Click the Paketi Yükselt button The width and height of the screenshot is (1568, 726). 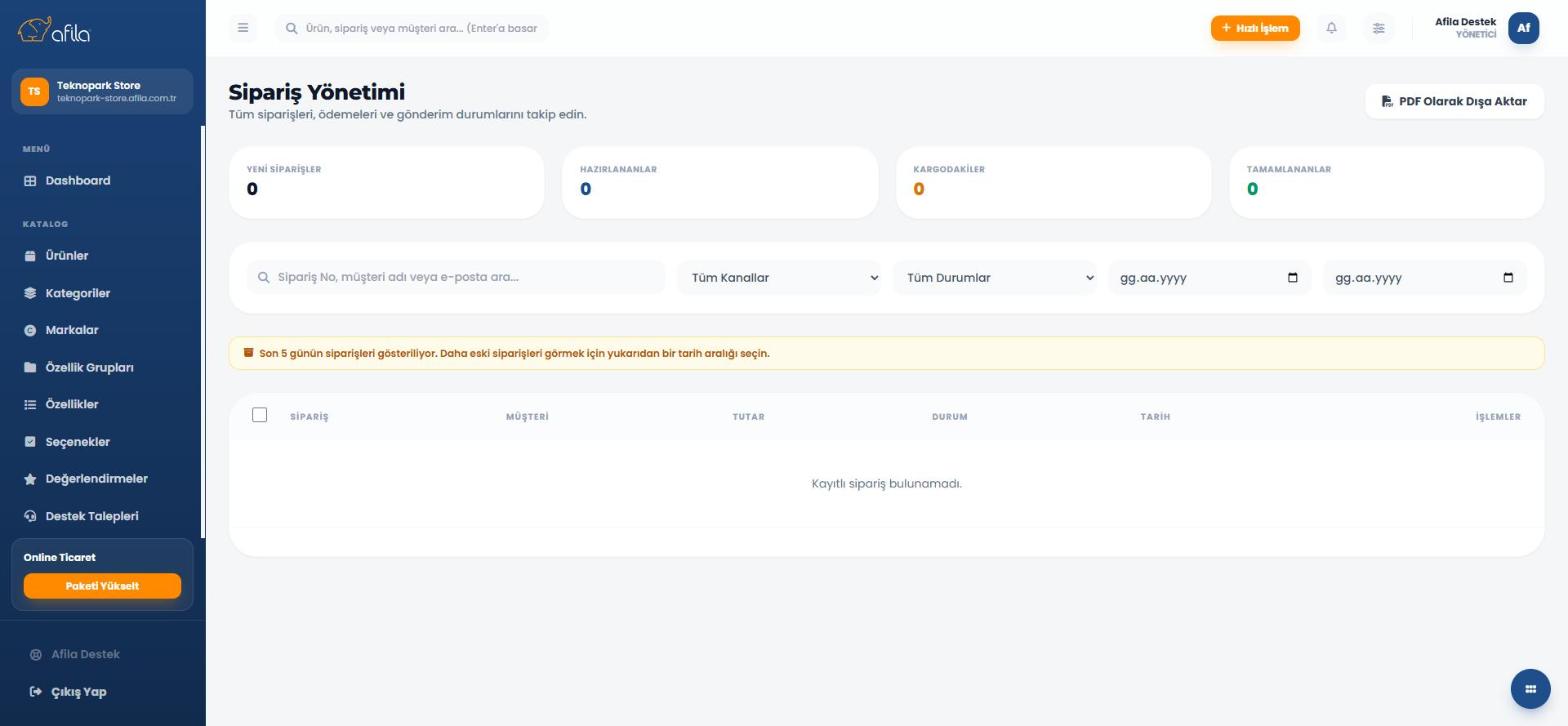102,586
